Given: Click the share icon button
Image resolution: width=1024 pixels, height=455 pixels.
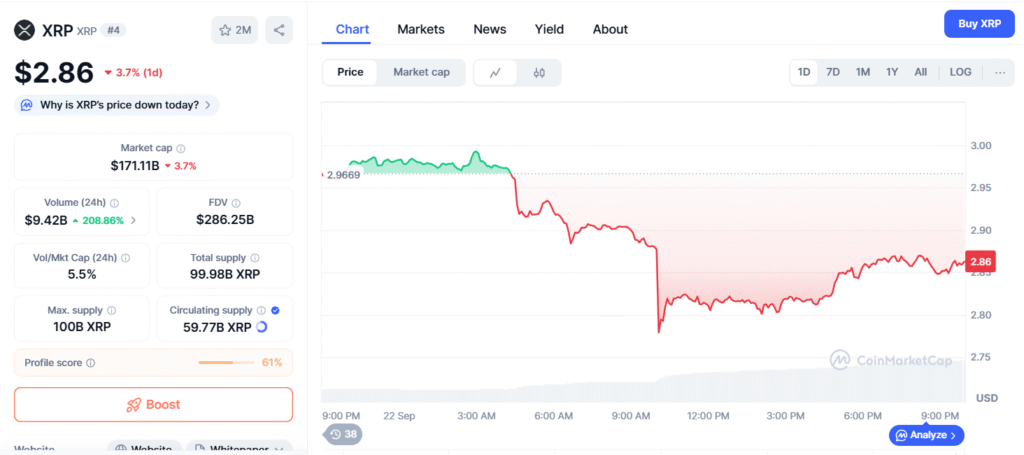Looking at the screenshot, I should pyautogui.click(x=279, y=30).
